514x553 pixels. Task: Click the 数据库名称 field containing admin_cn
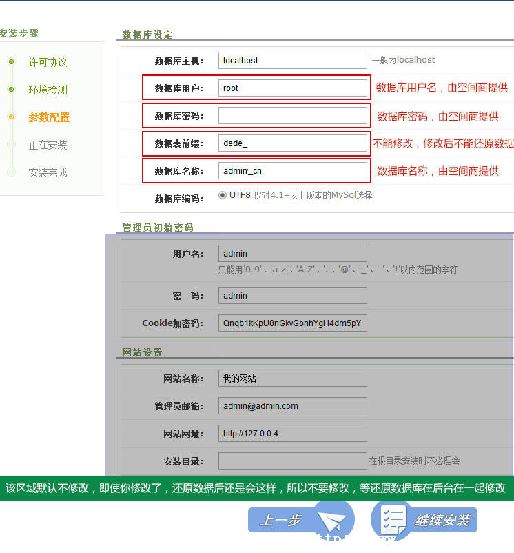(x=292, y=171)
